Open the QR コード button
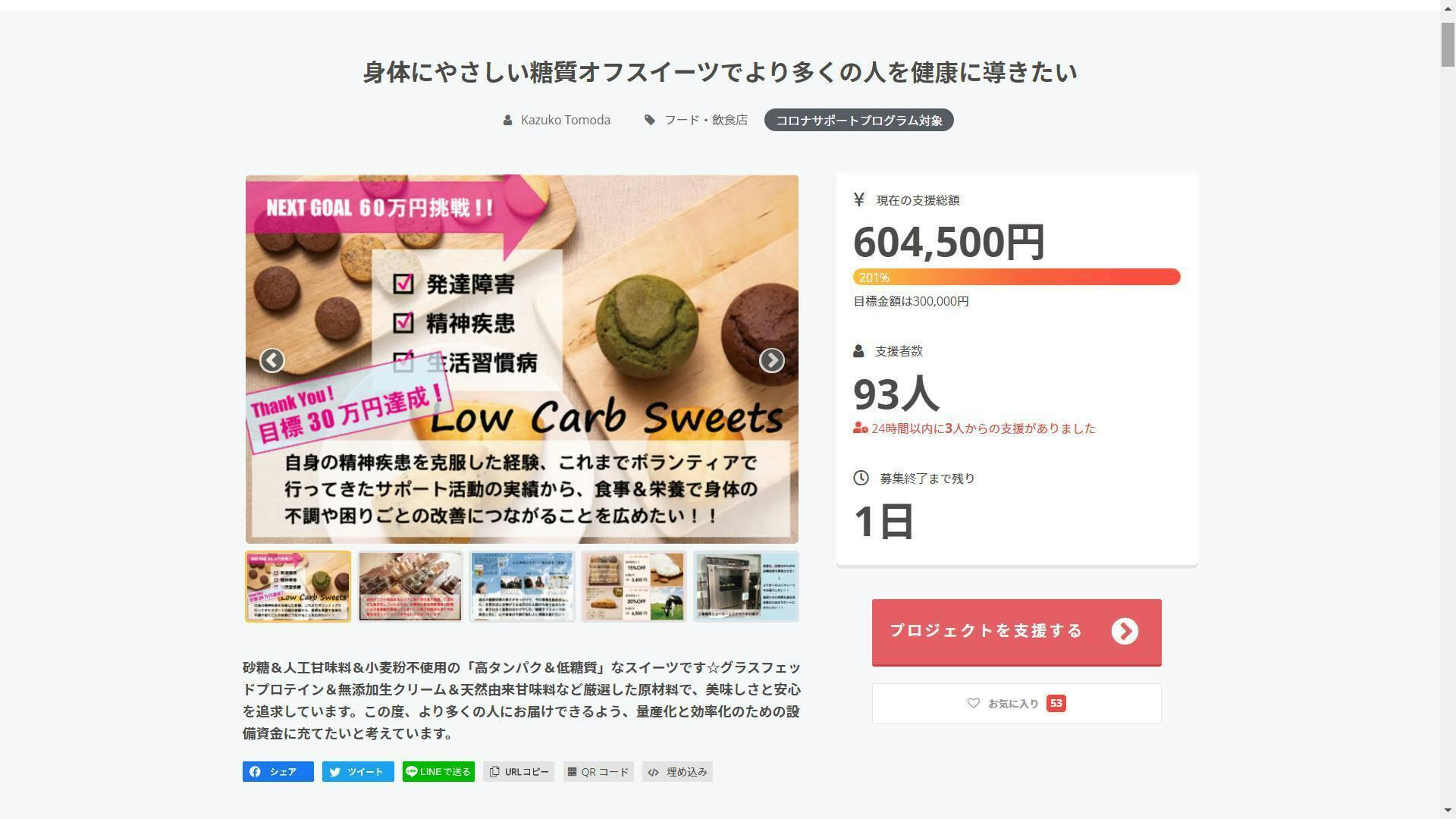Image resolution: width=1456 pixels, height=819 pixels. pos(598,771)
